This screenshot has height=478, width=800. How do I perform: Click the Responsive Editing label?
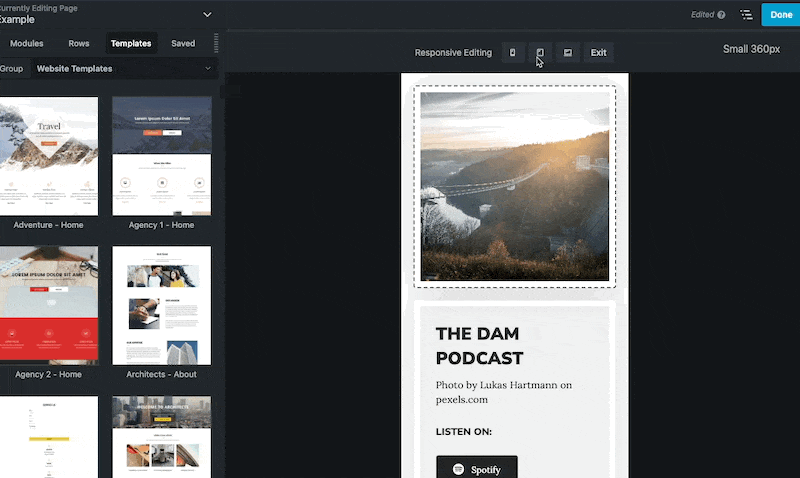tap(453, 53)
